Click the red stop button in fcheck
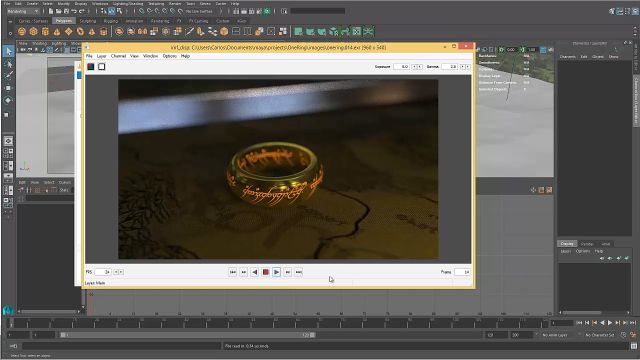The image size is (640, 360). pyautogui.click(x=265, y=272)
